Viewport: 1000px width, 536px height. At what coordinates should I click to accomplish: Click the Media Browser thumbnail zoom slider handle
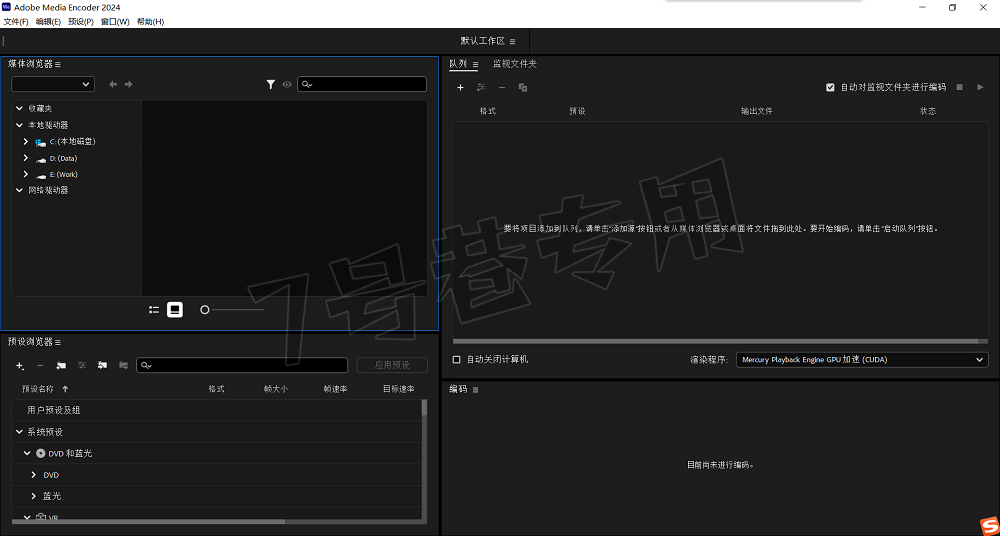click(205, 309)
